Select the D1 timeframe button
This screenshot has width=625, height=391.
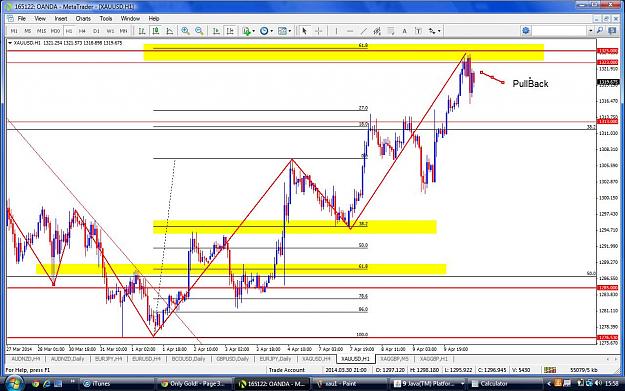(96, 31)
